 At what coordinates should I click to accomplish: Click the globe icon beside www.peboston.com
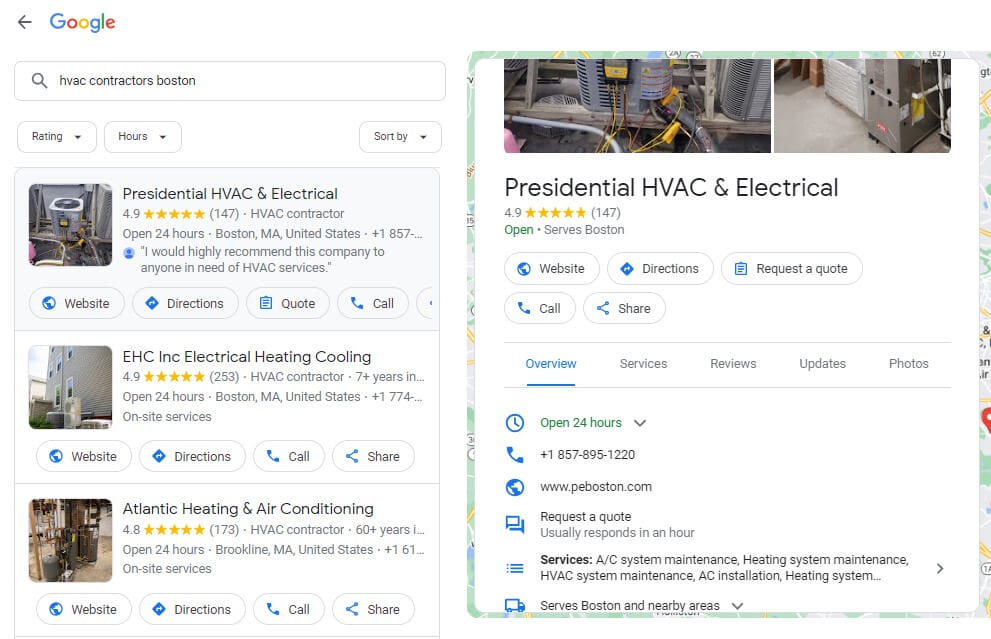(x=515, y=487)
